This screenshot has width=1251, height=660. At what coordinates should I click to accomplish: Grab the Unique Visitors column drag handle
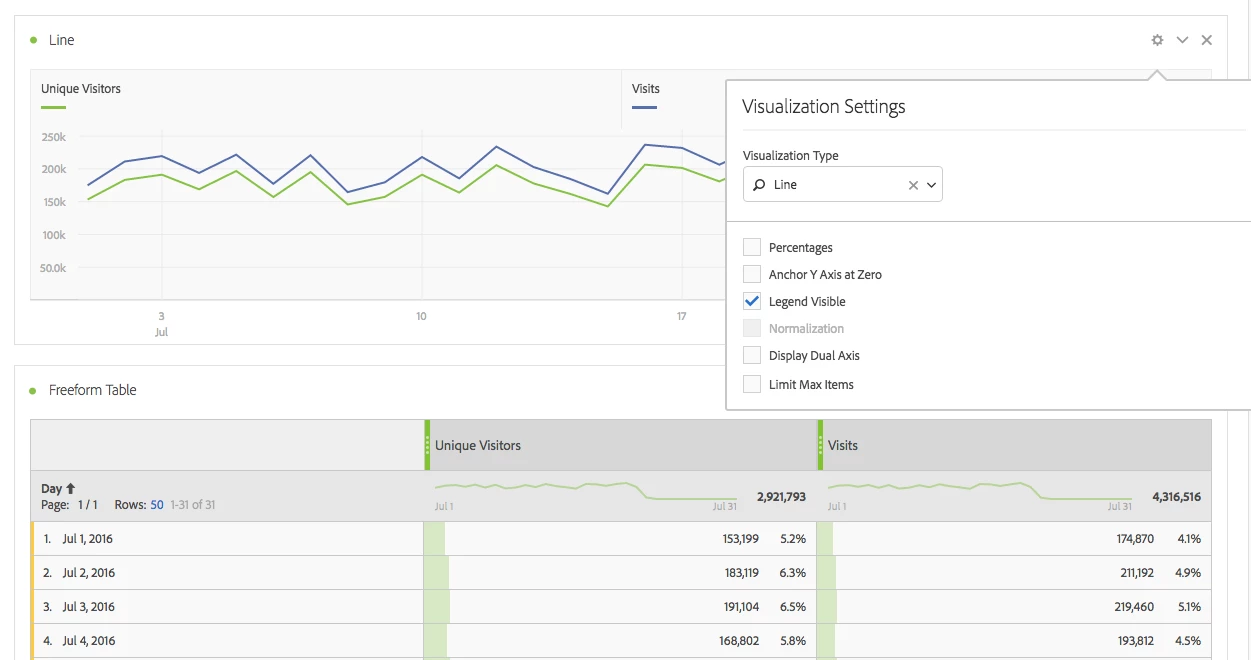point(427,445)
